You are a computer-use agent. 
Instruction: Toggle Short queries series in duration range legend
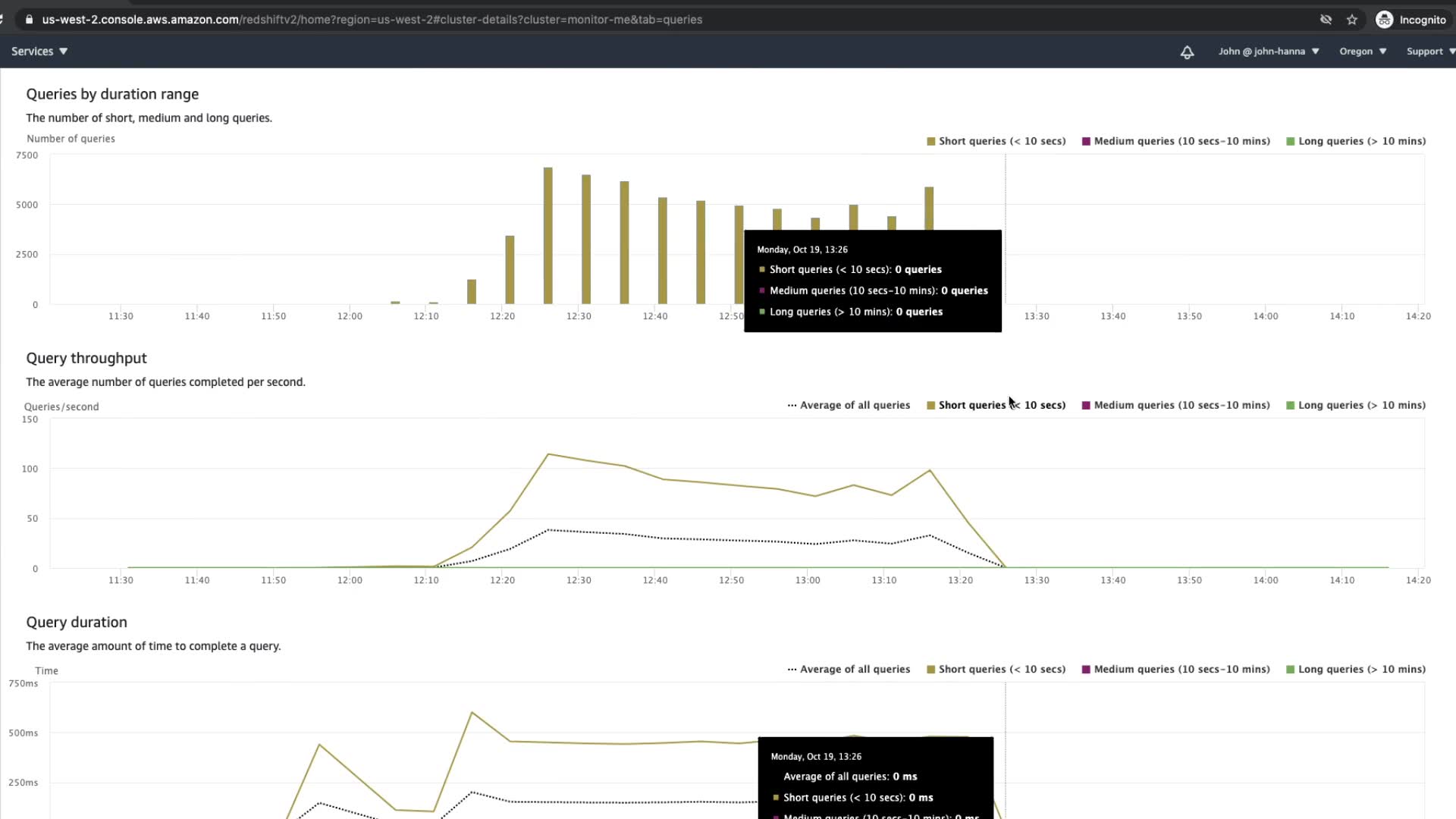point(1001,141)
